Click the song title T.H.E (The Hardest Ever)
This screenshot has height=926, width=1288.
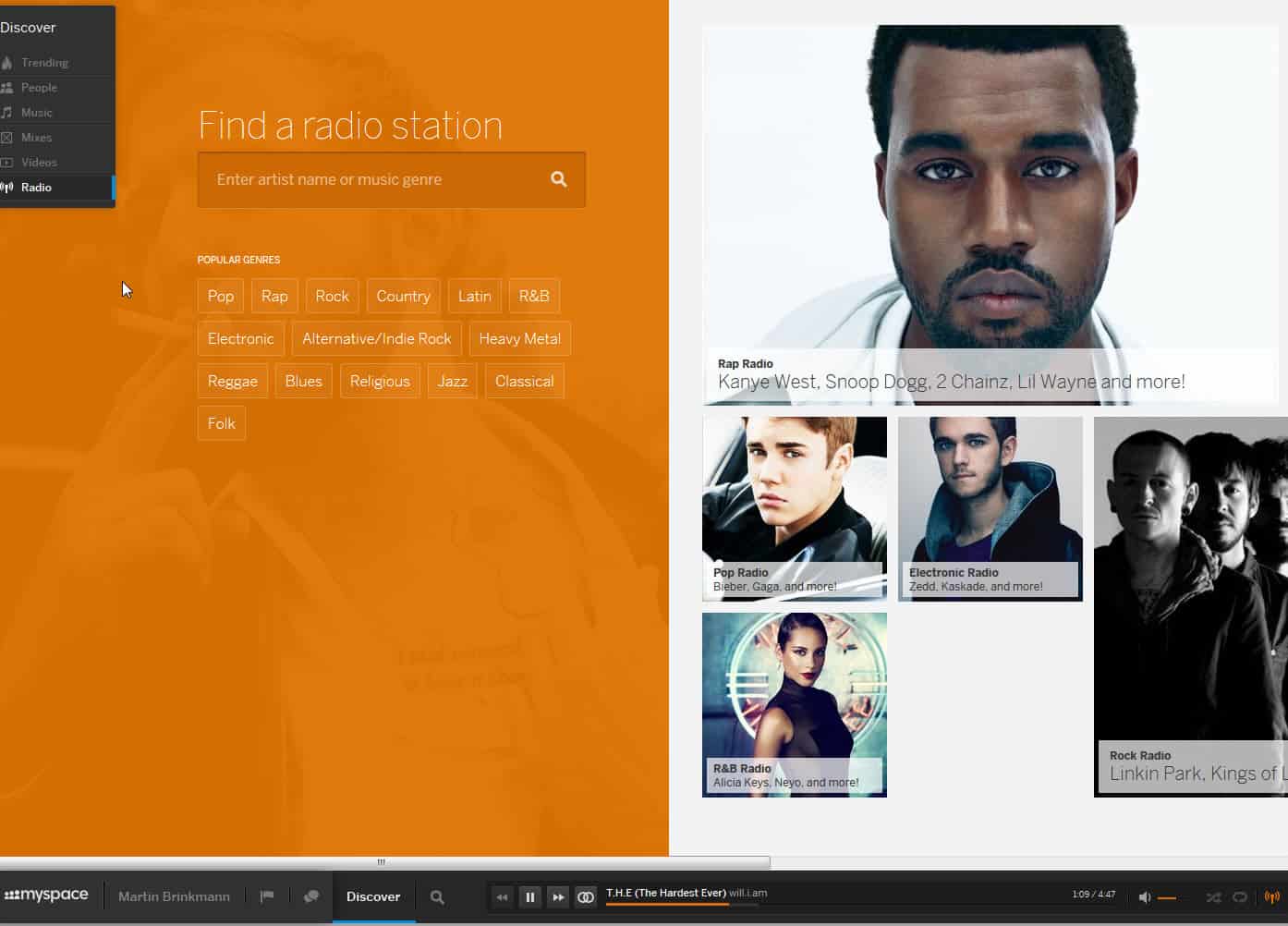click(x=666, y=893)
